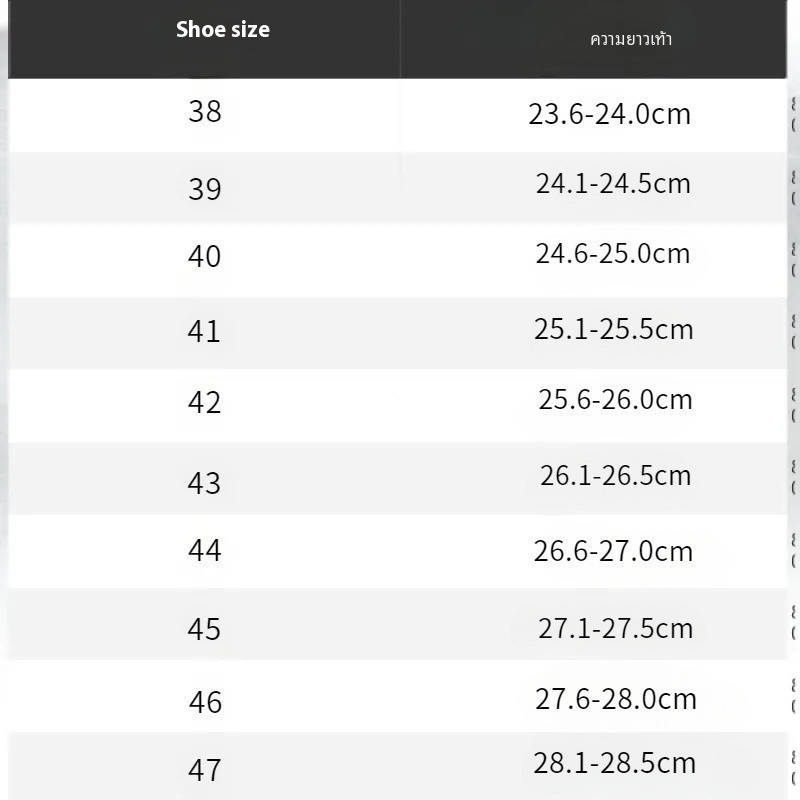800x800 pixels.
Task: Click the Thai foot length column header
Action: point(630,40)
